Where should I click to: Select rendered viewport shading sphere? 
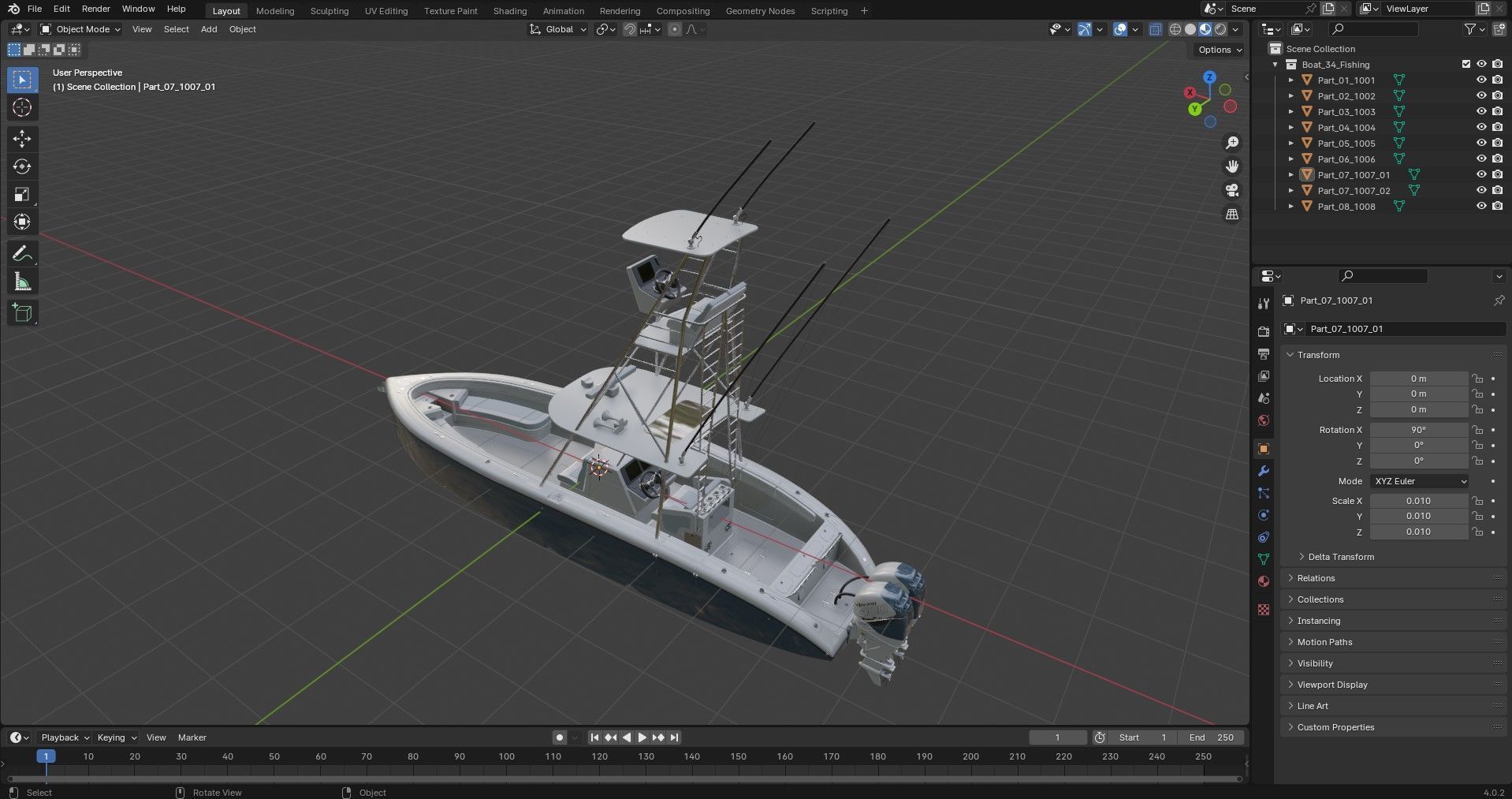(x=1220, y=29)
